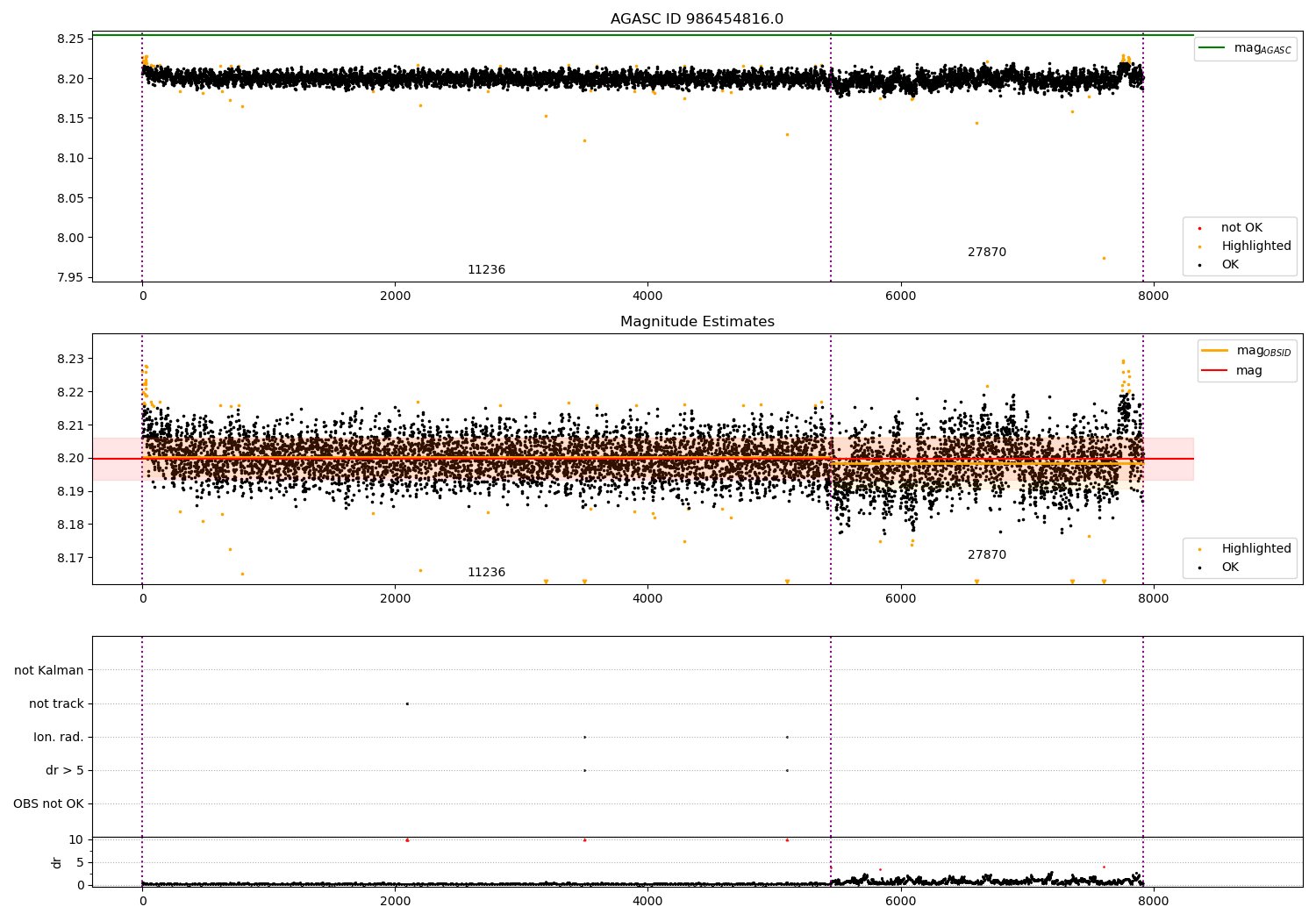Viewport: 1316px width, 921px height.
Task: Click the 27870 obsid label in top plot
Action: [987, 253]
